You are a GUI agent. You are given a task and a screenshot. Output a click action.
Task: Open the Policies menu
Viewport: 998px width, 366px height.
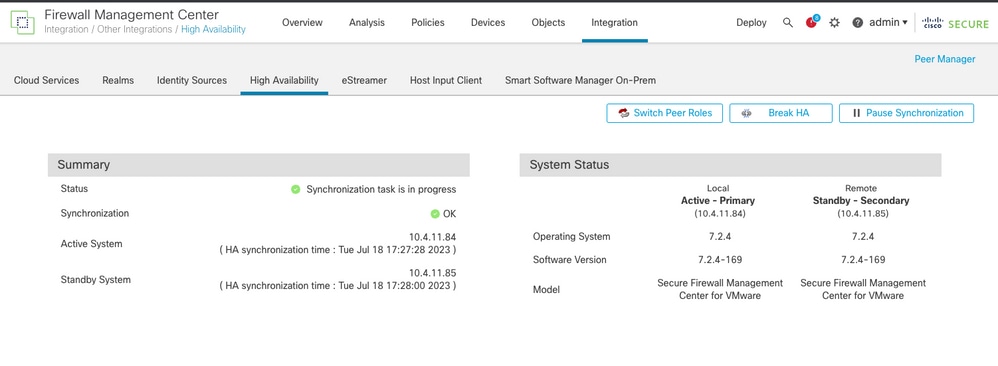click(428, 22)
